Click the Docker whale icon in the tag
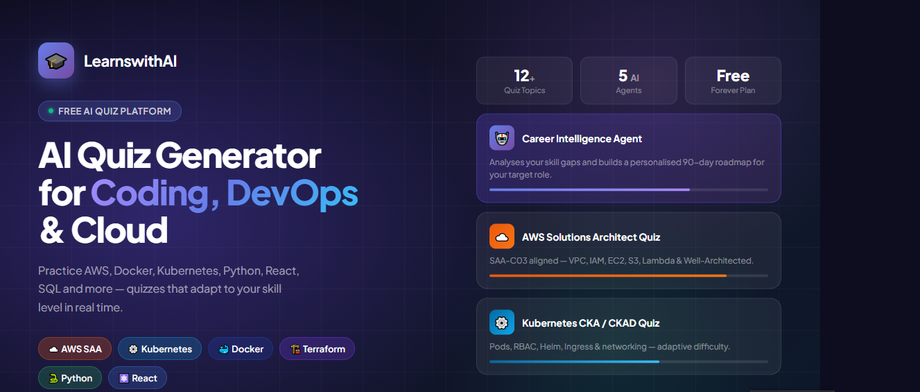 [224, 349]
